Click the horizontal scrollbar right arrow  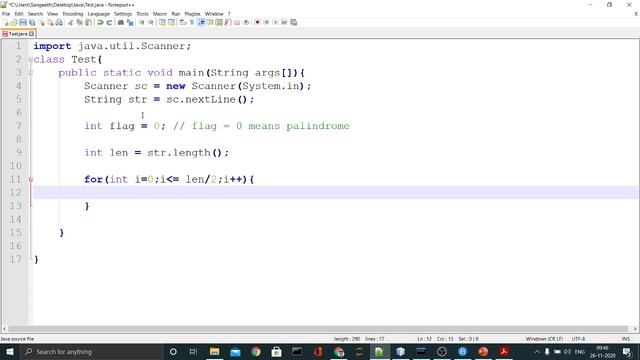(635, 329)
